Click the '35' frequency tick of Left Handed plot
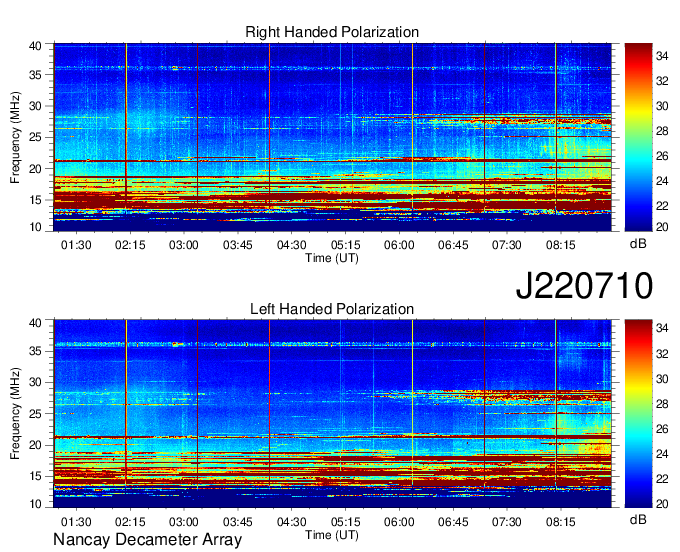 click(x=35, y=351)
